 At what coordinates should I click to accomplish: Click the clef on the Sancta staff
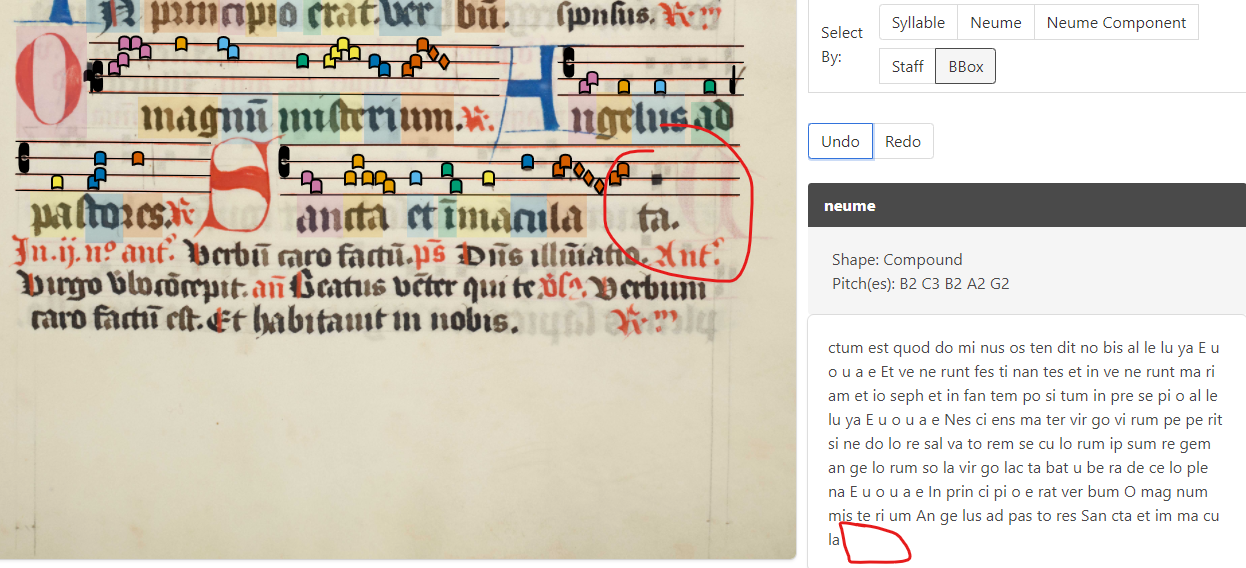pos(285,162)
